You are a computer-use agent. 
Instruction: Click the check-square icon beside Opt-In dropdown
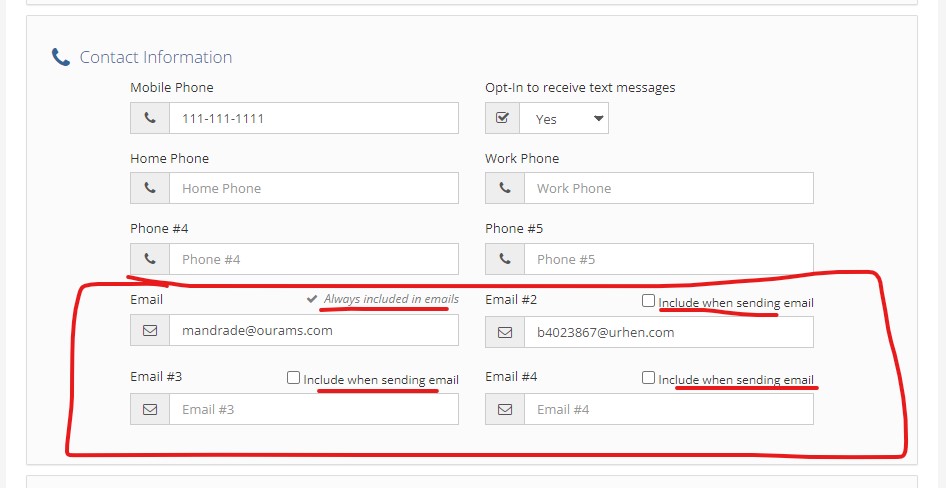503,118
